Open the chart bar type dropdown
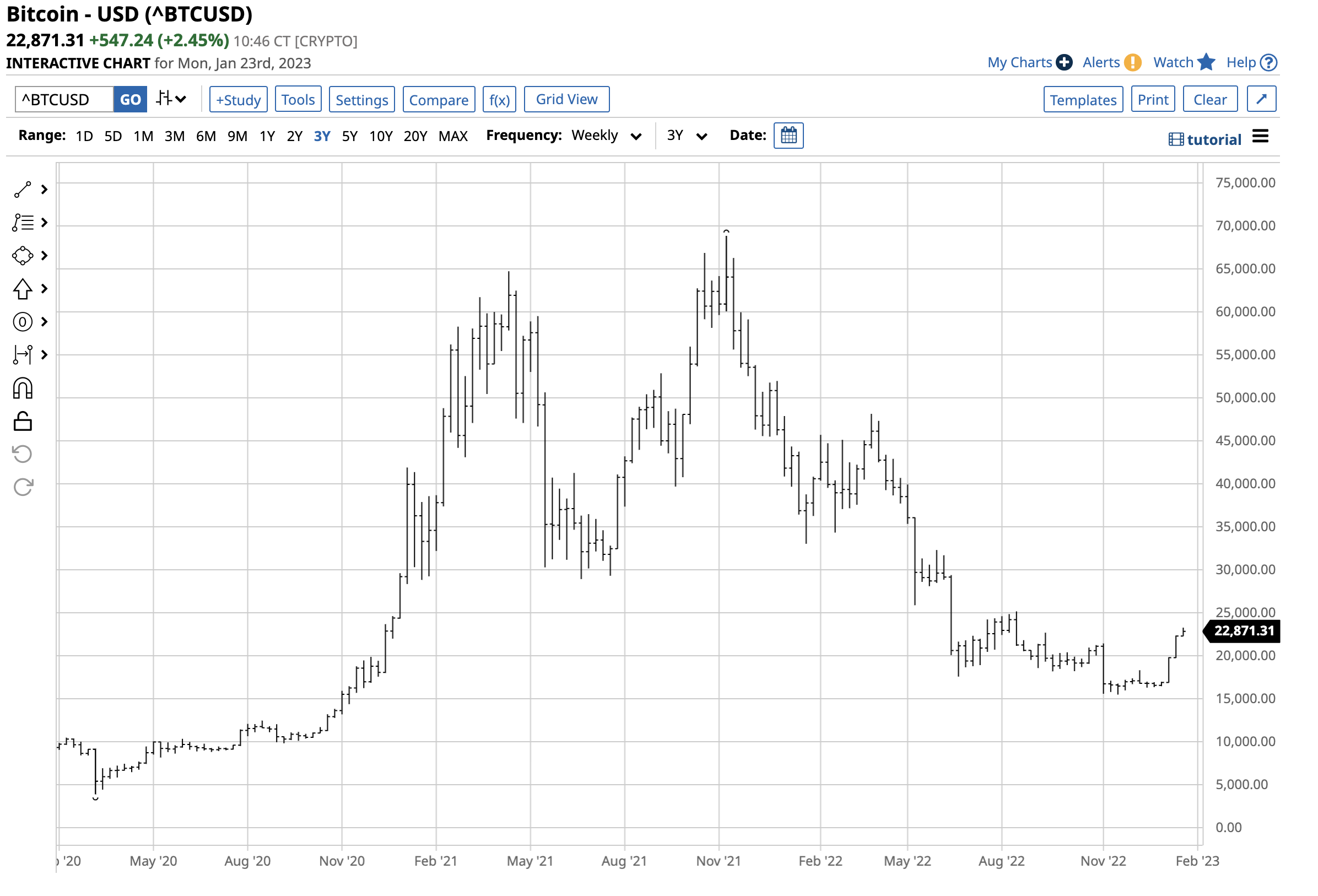Screen dimensions: 1318x896 [x=171, y=99]
